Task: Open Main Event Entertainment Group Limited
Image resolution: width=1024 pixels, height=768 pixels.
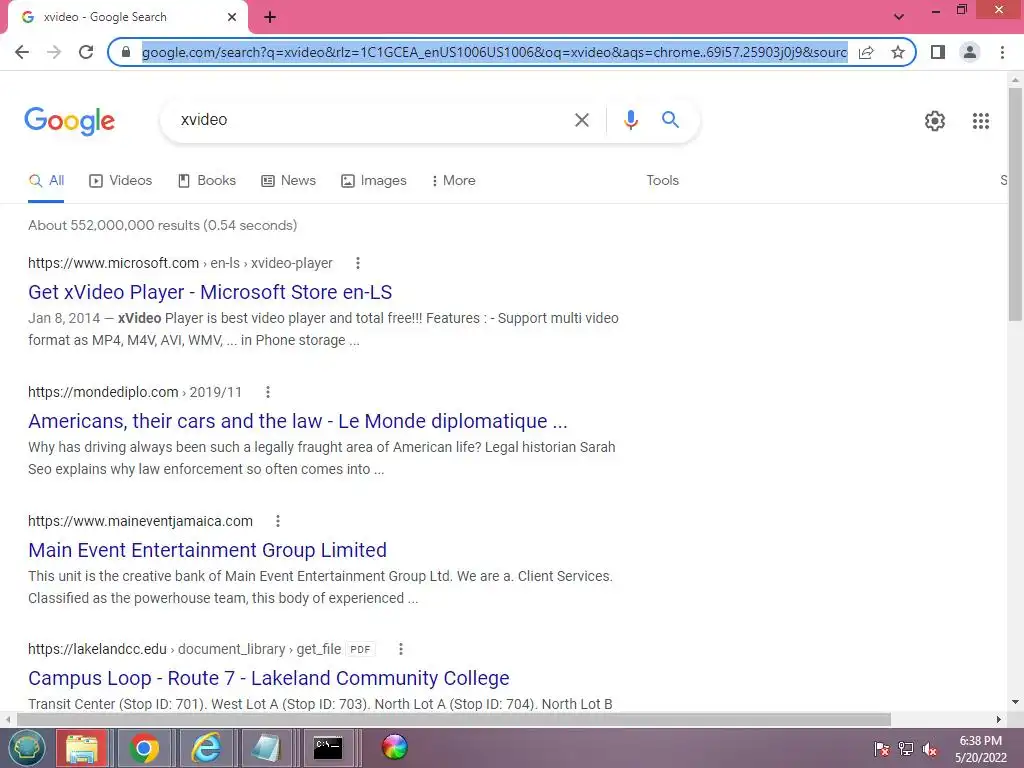Action: point(207,550)
